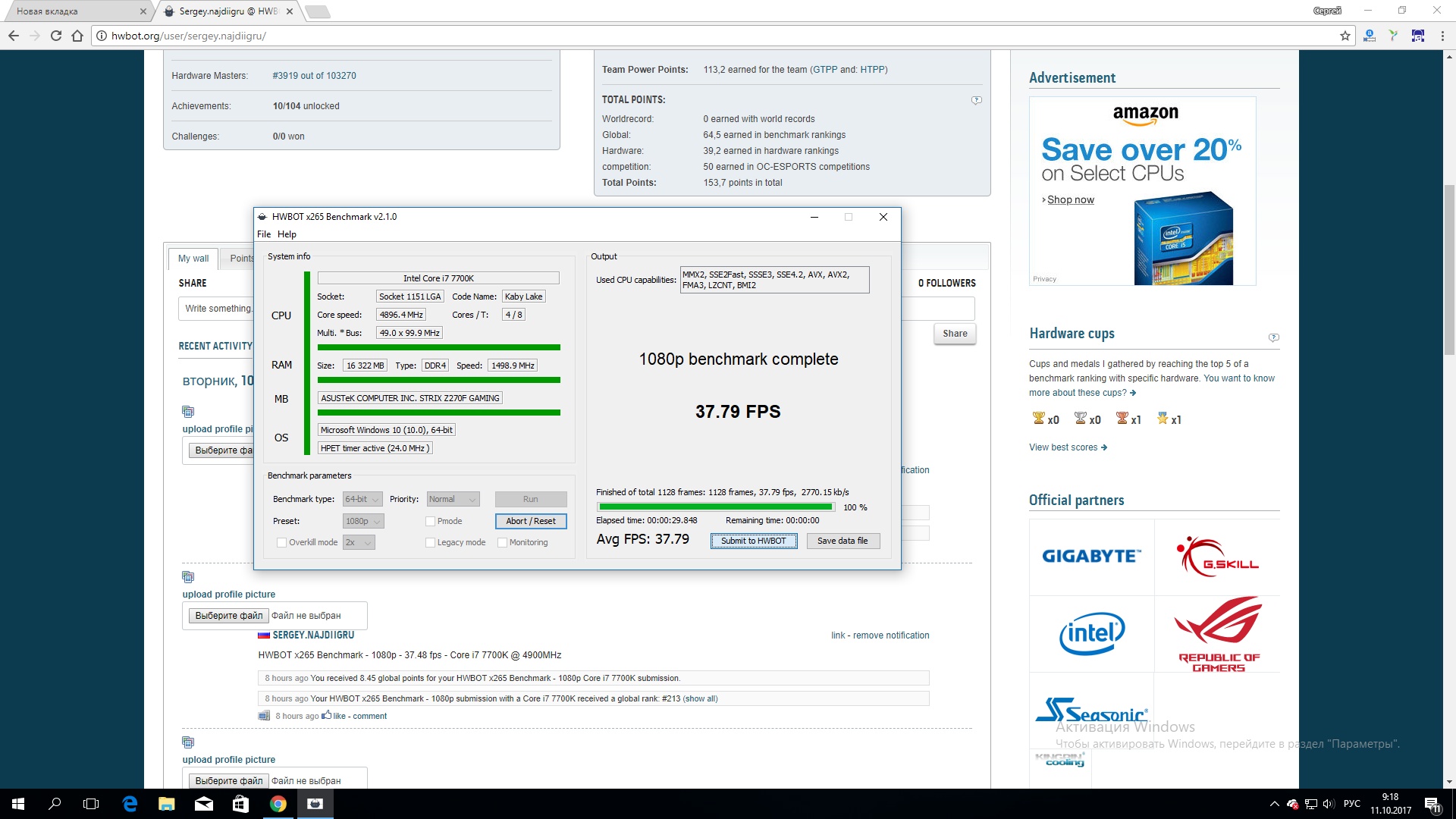Select the silver cup icon
Screen dimensions: 1456x819
coord(1080,418)
